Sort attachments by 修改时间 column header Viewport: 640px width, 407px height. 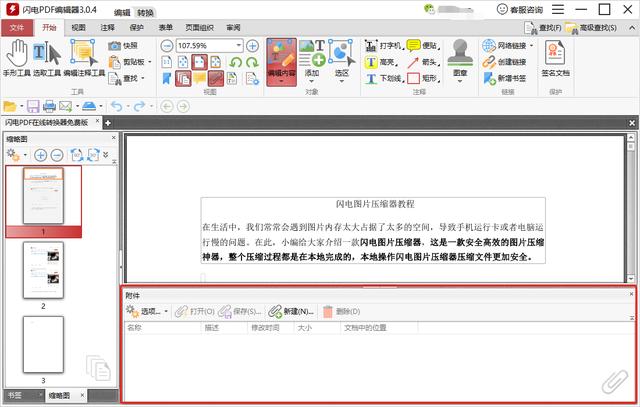(270, 328)
